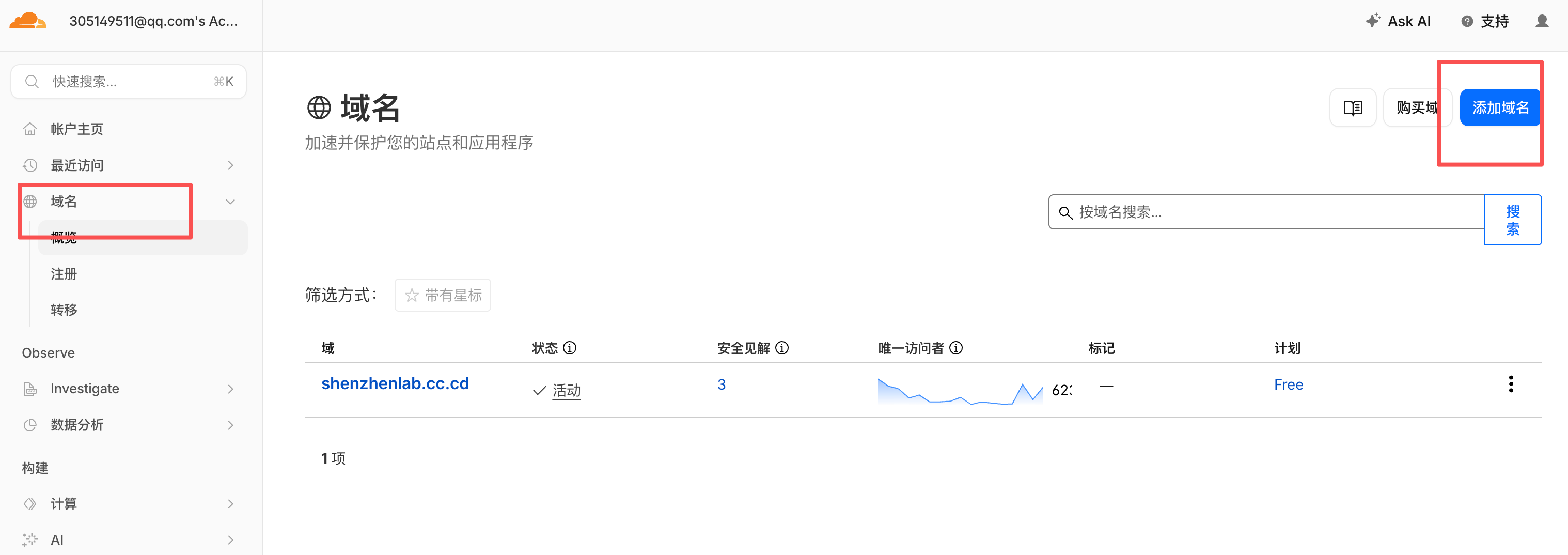The width and height of the screenshot is (1568, 555).
Task: Expand the Investigate chevron
Action: coord(230,389)
